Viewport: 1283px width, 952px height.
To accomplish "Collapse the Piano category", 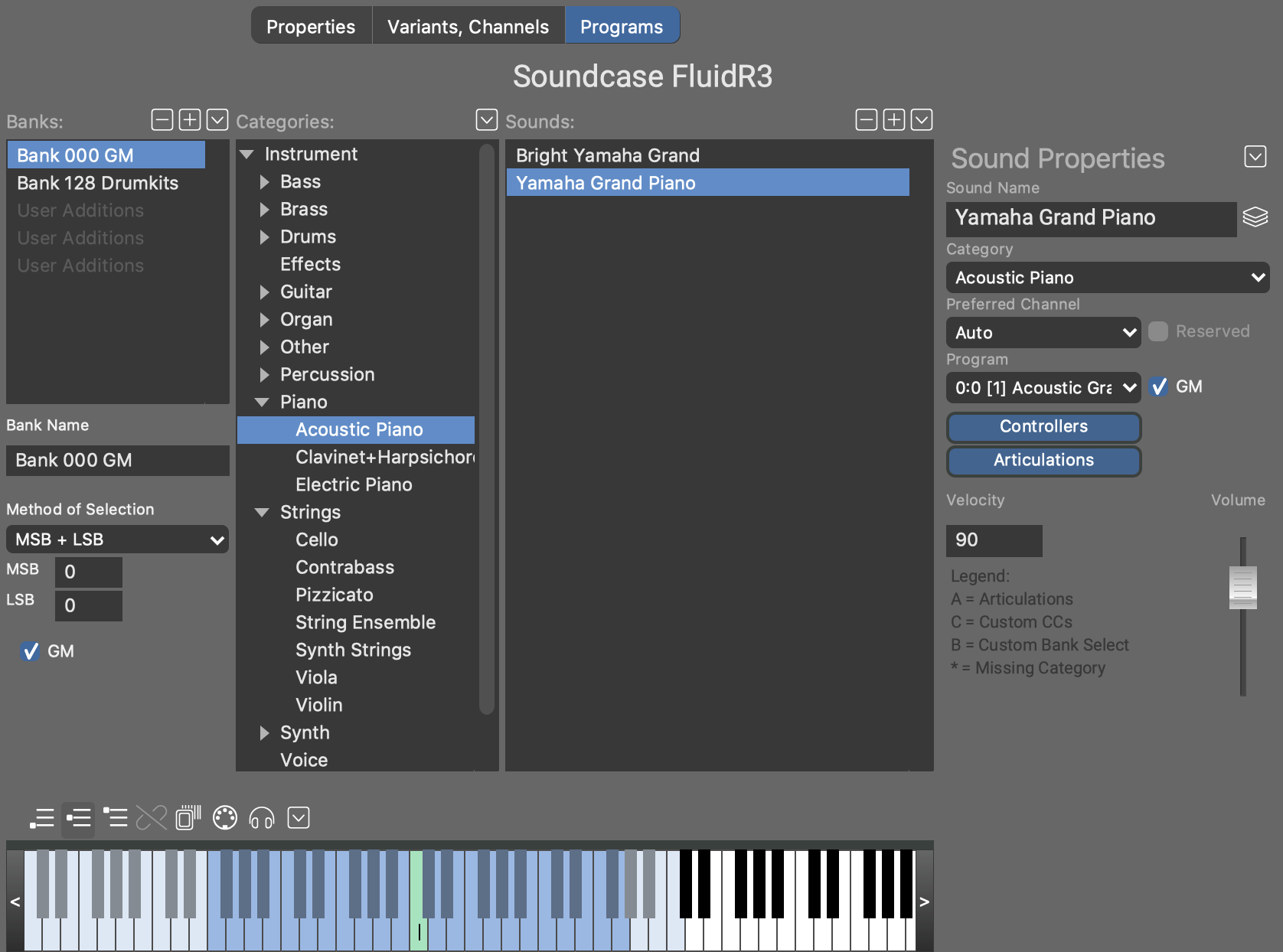I will tap(262, 403).
